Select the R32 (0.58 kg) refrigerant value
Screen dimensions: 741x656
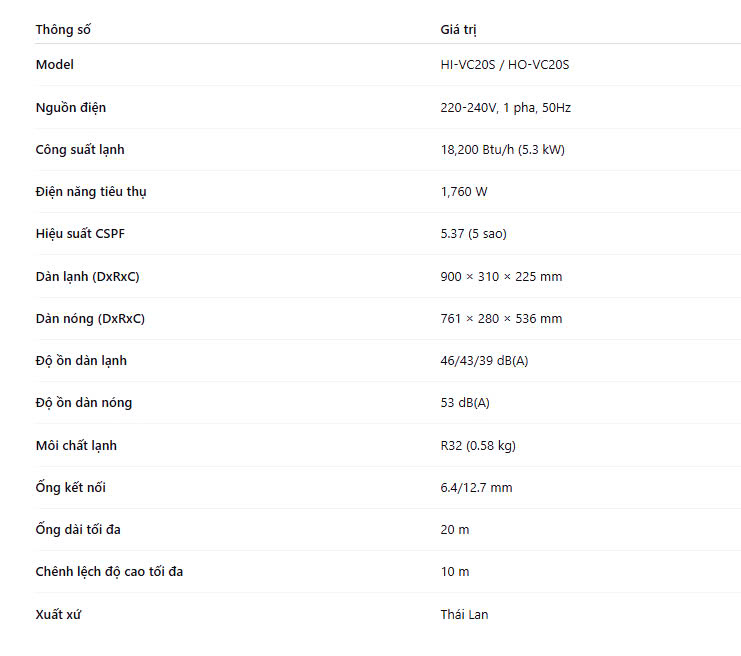coord(478,446)
